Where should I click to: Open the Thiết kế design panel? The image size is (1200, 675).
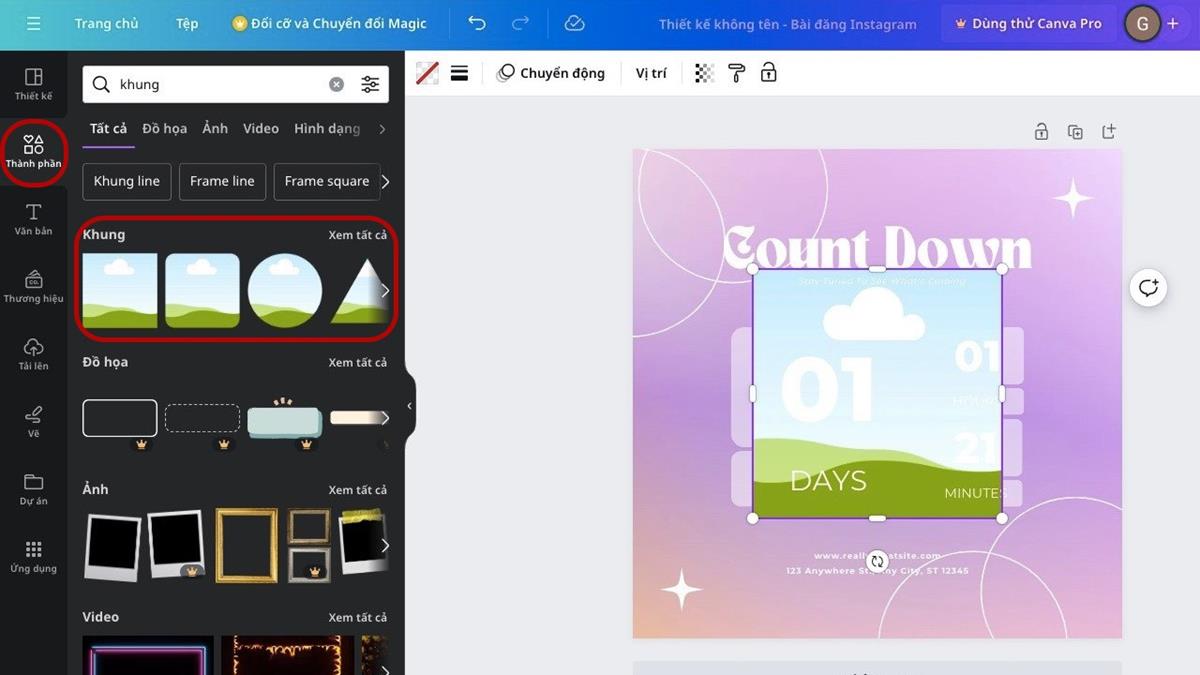click(33, 84)
